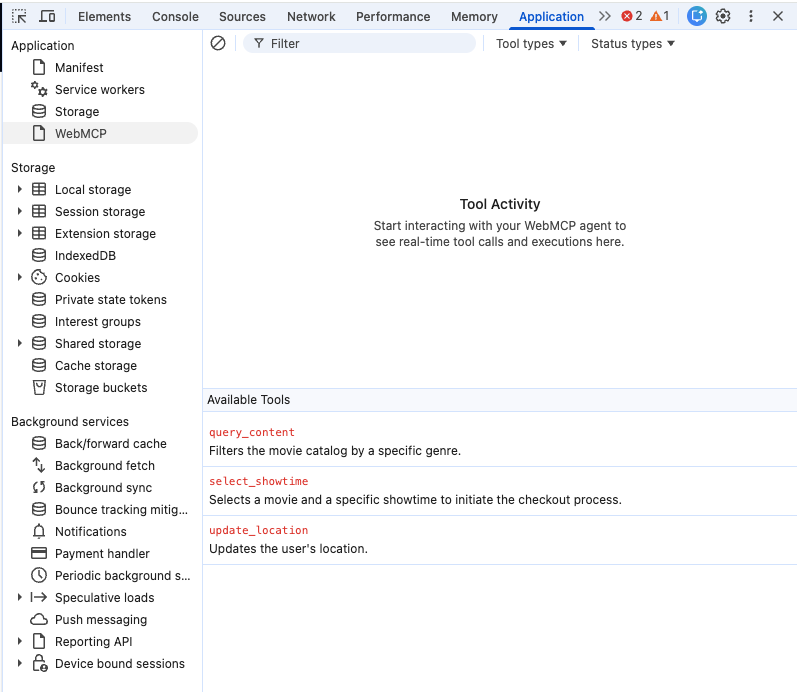
Task: Expand the Session storage tree node
Action: click(x=19, y=211)
